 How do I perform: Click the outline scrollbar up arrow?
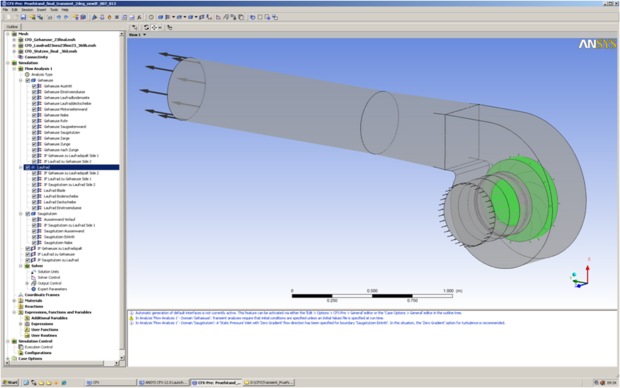click(122, 34)
